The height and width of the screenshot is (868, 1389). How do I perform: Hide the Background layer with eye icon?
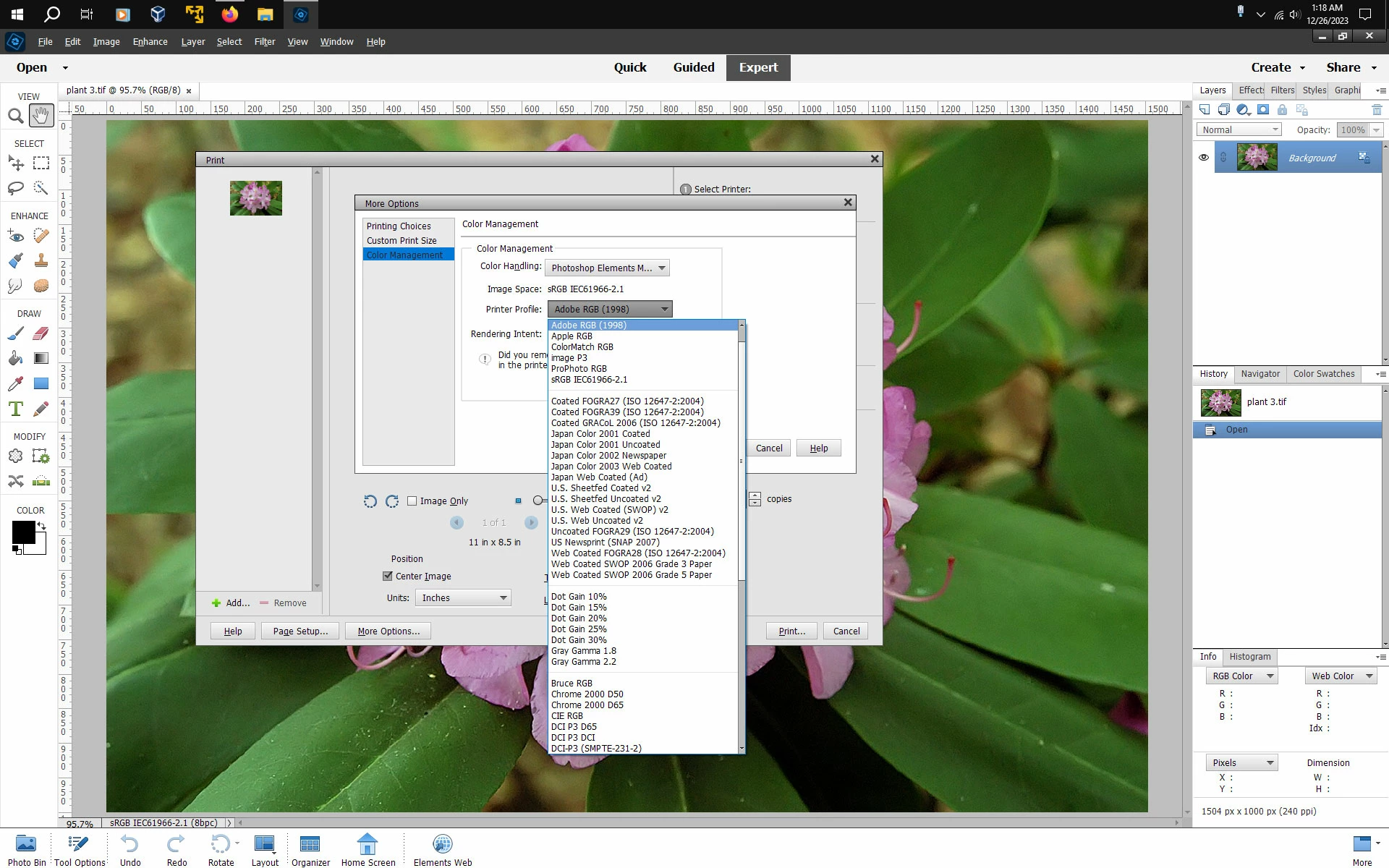click(x=1204, y=158)
